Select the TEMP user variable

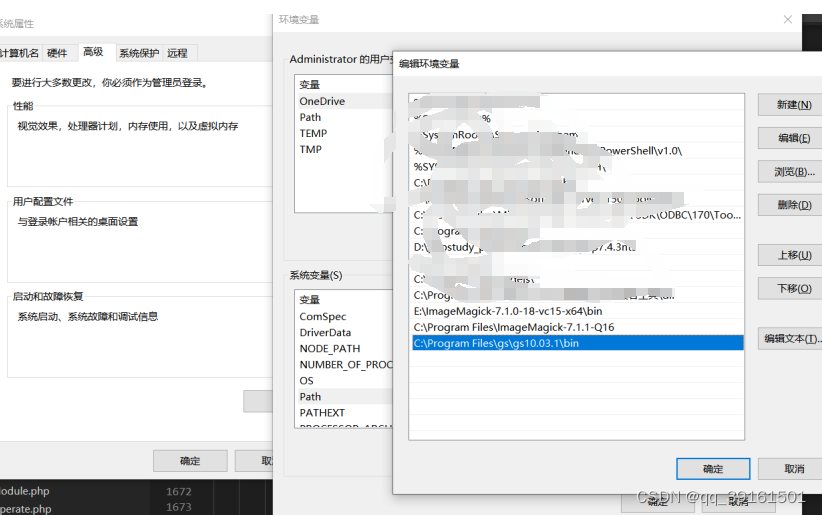click(345, 133)
